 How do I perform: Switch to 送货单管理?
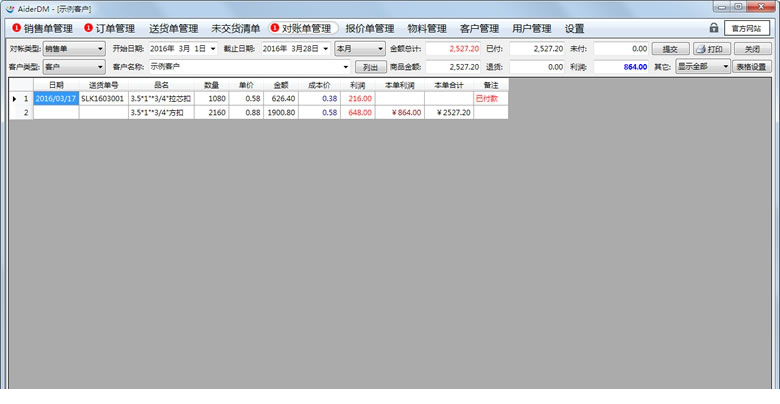tap(174, 28)
